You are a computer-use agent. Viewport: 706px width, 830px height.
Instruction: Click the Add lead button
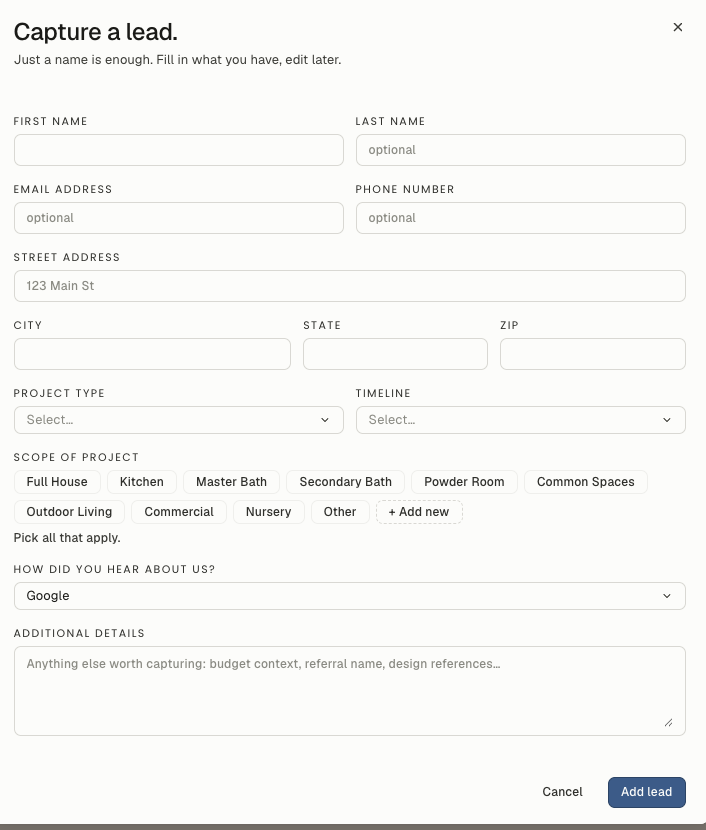tap(647, 792)
